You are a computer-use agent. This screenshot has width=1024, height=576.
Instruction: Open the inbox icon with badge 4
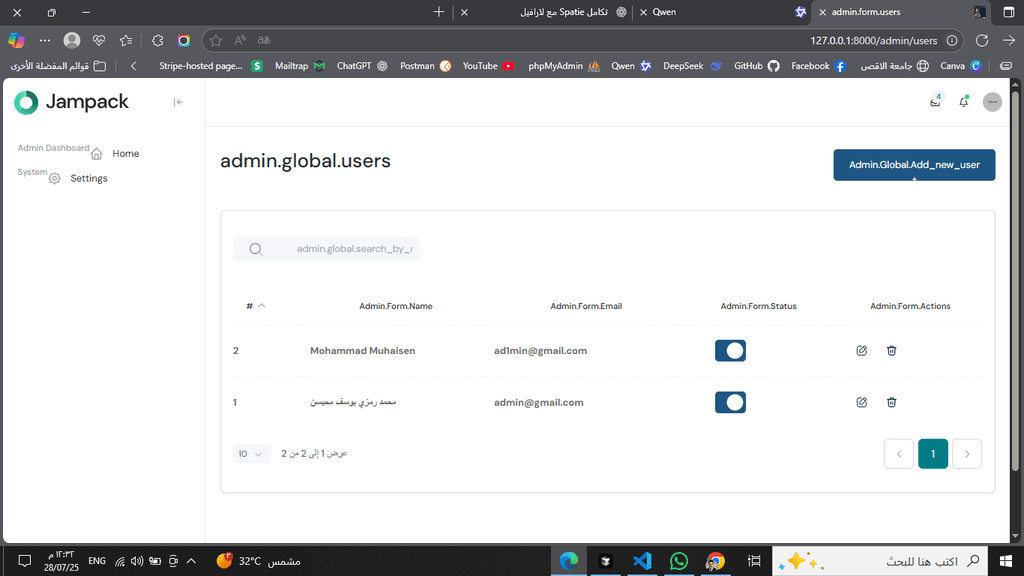point(935,102)
